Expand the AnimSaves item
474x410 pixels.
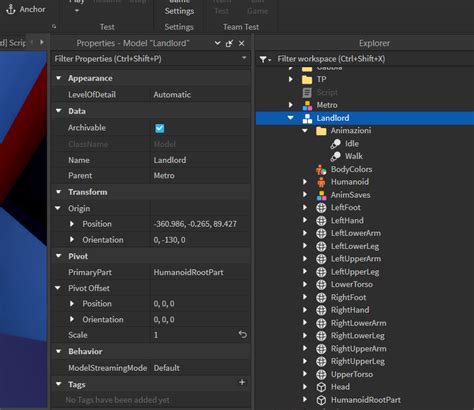coord(305,194)
